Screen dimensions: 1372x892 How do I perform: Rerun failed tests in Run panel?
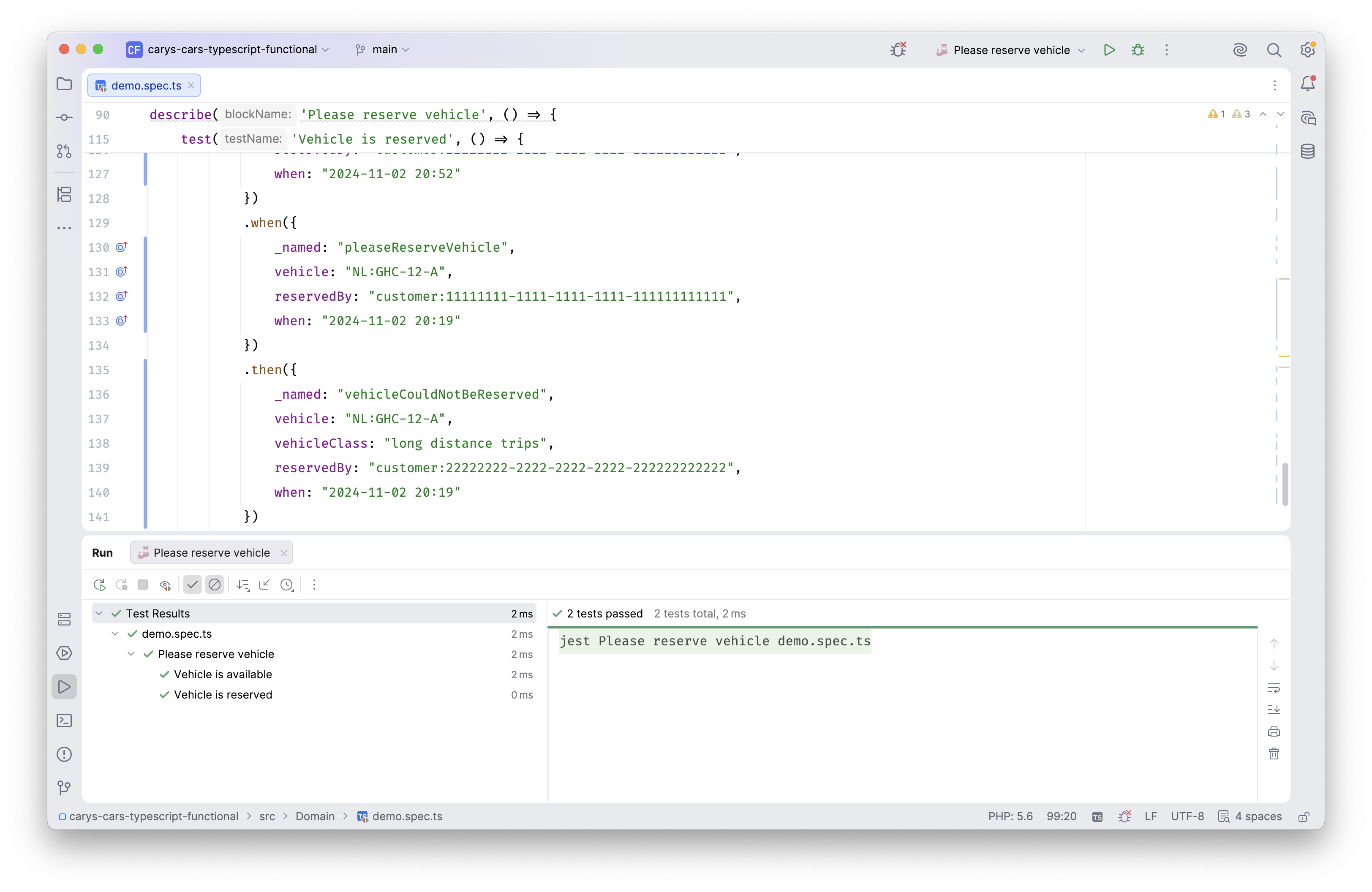click(121, 585)
